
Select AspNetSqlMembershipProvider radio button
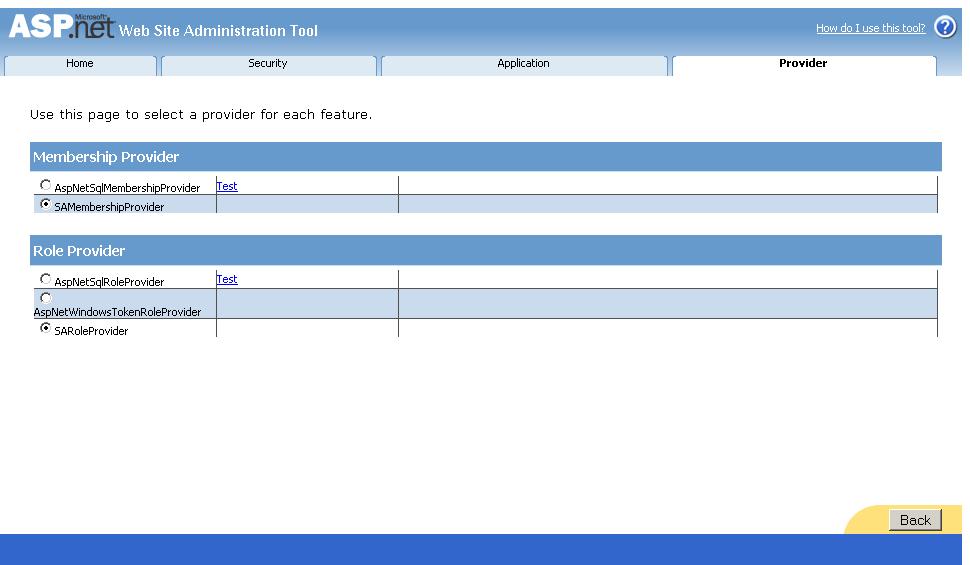[45, 185]
